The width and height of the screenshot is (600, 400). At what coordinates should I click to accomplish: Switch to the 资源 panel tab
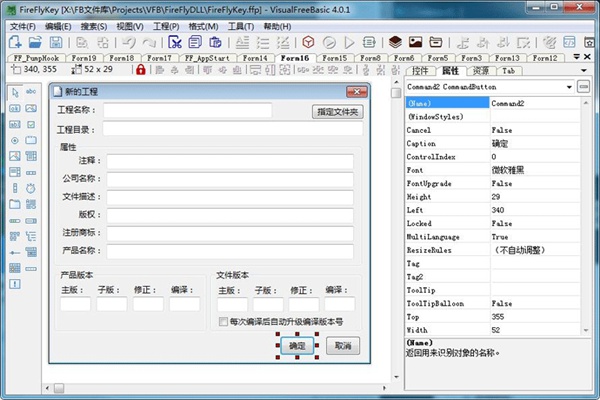(481, 71)
